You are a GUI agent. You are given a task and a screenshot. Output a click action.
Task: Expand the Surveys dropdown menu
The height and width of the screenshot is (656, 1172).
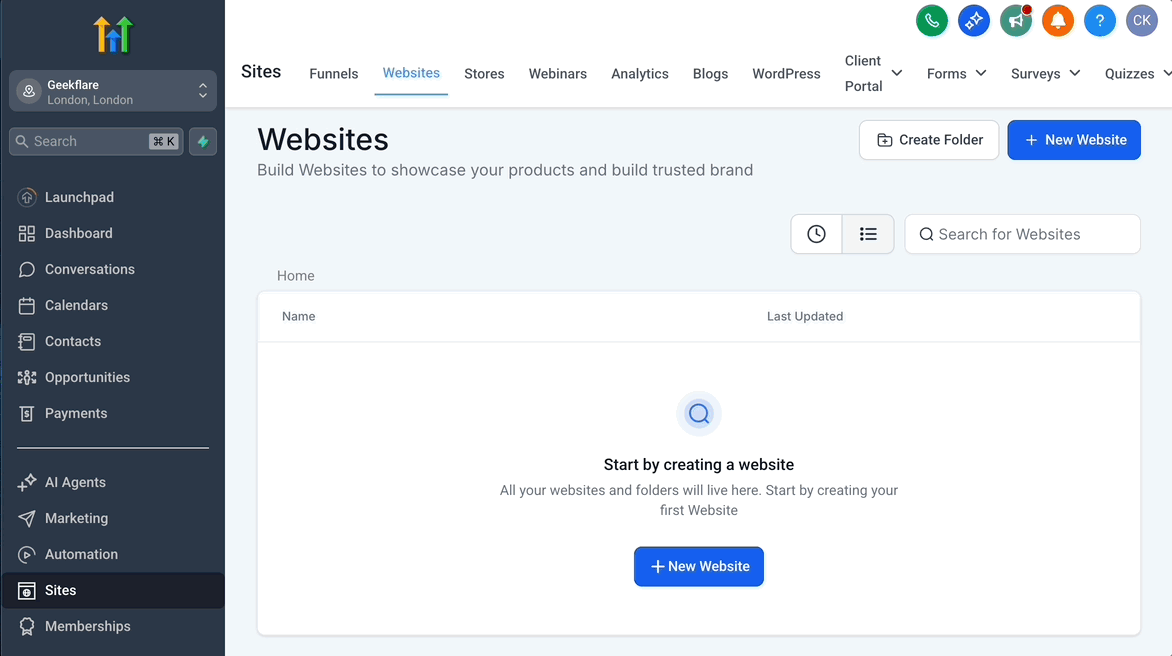(1045, 73)
